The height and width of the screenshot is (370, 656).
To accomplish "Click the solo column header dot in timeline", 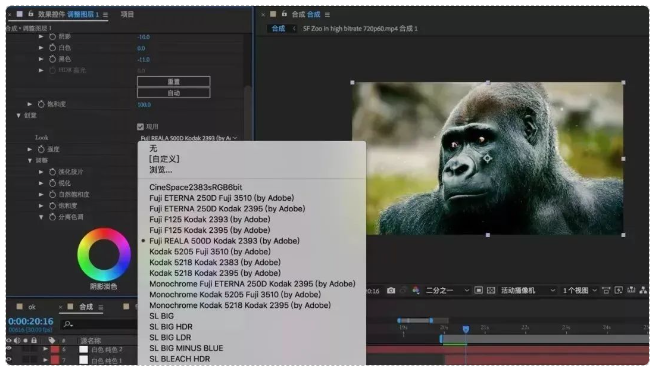I will [x=26, y=340].
